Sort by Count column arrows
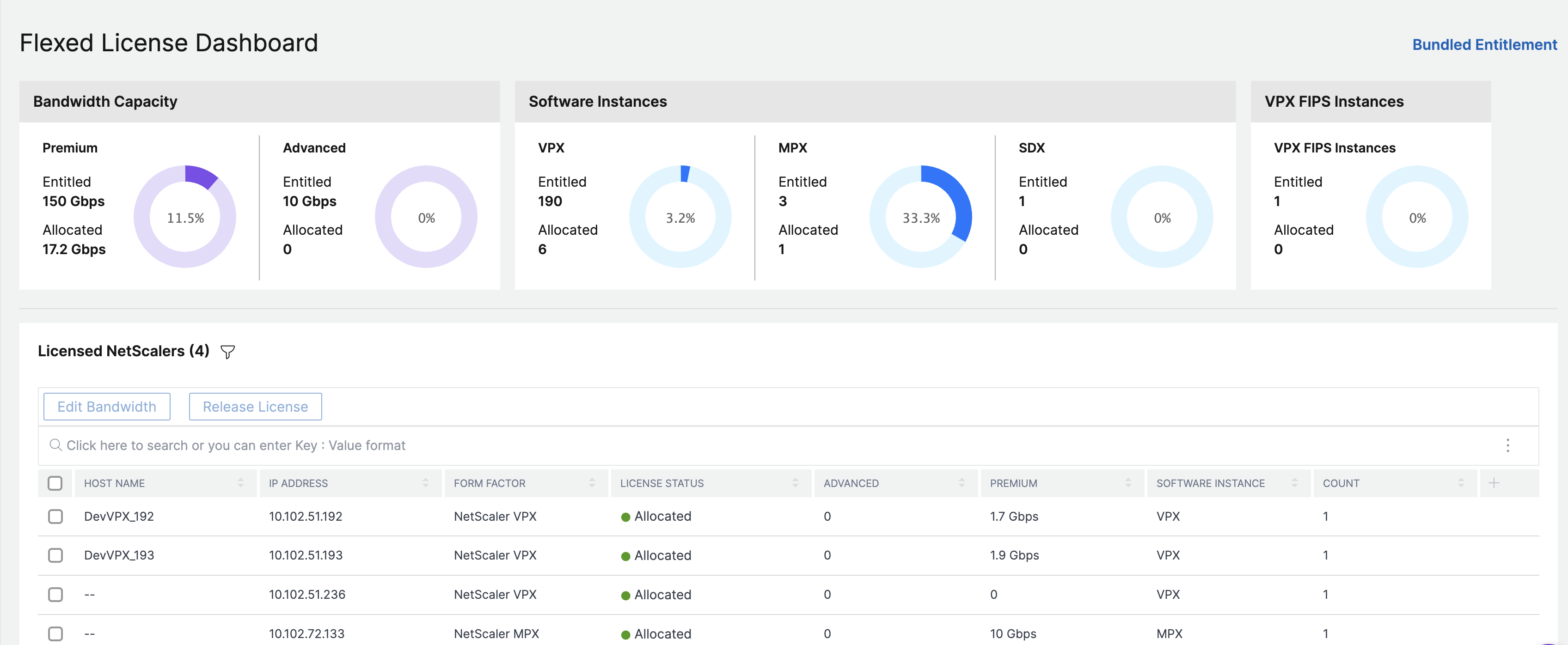Screen dimensions: 1568x645 tap(1461, 483)
